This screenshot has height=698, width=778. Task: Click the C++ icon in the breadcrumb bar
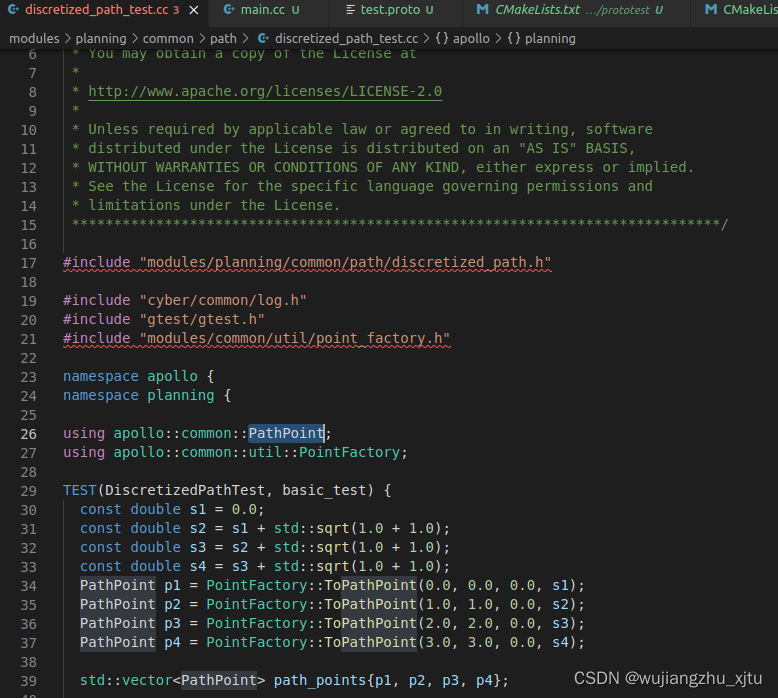(x=263, y=39)
